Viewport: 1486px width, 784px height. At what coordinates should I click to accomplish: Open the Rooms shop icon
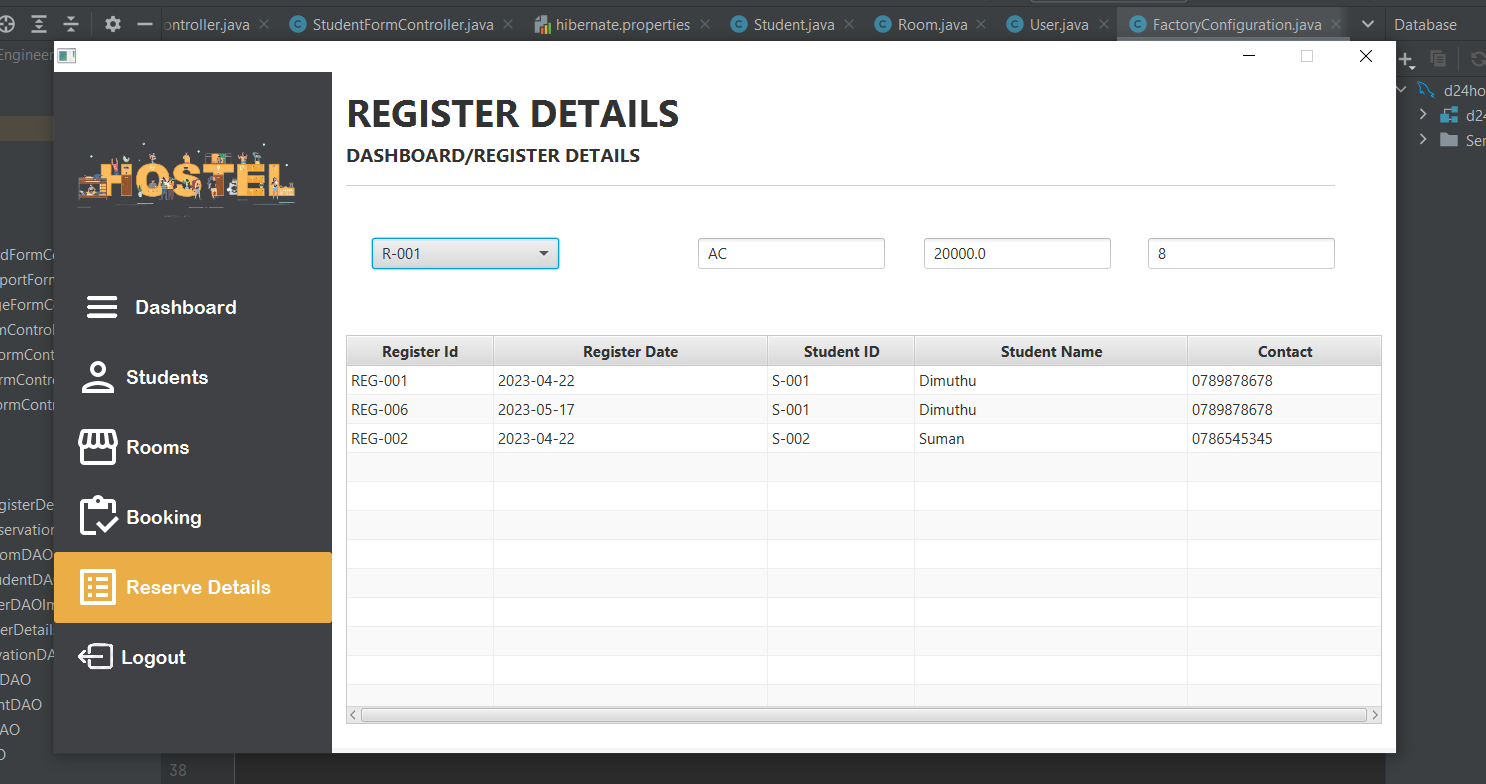pyautogui.click(x=97, y=447)
